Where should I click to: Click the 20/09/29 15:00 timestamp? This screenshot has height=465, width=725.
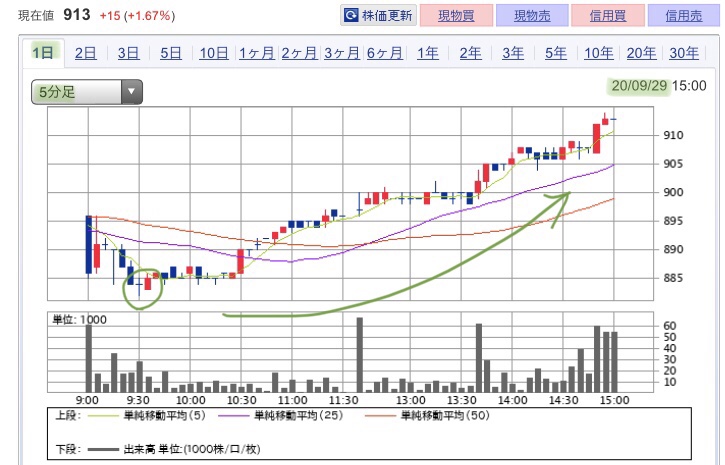pos(658,86)
